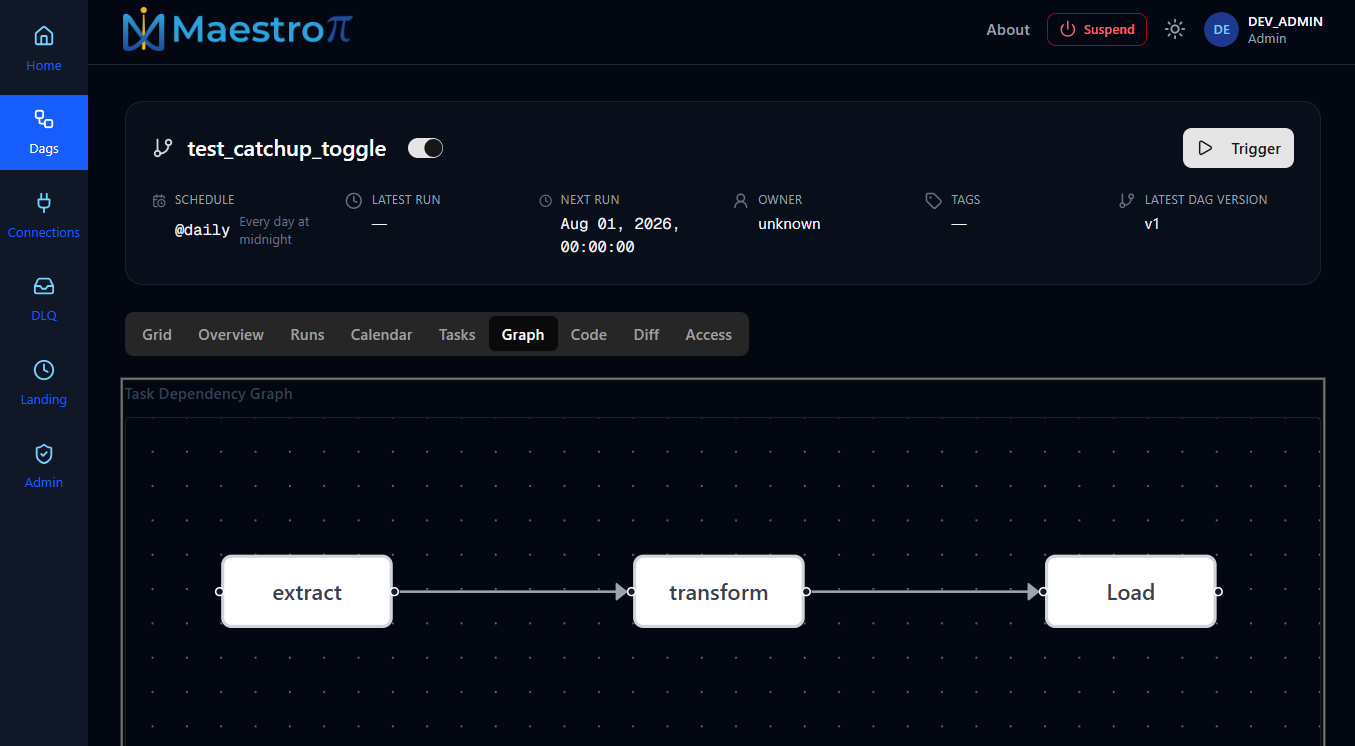
Task: Click the Task Dependency Graph heading
Action: [x=209, y=393]
